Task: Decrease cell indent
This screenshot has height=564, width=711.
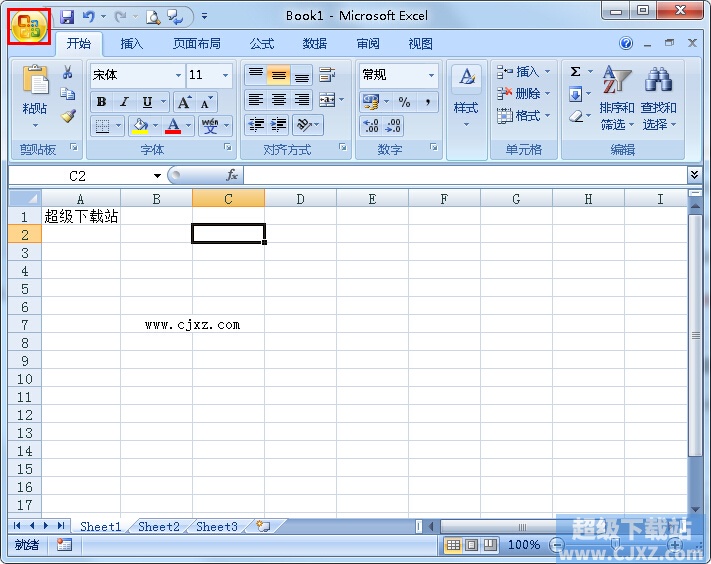Action: click(256, 124)
